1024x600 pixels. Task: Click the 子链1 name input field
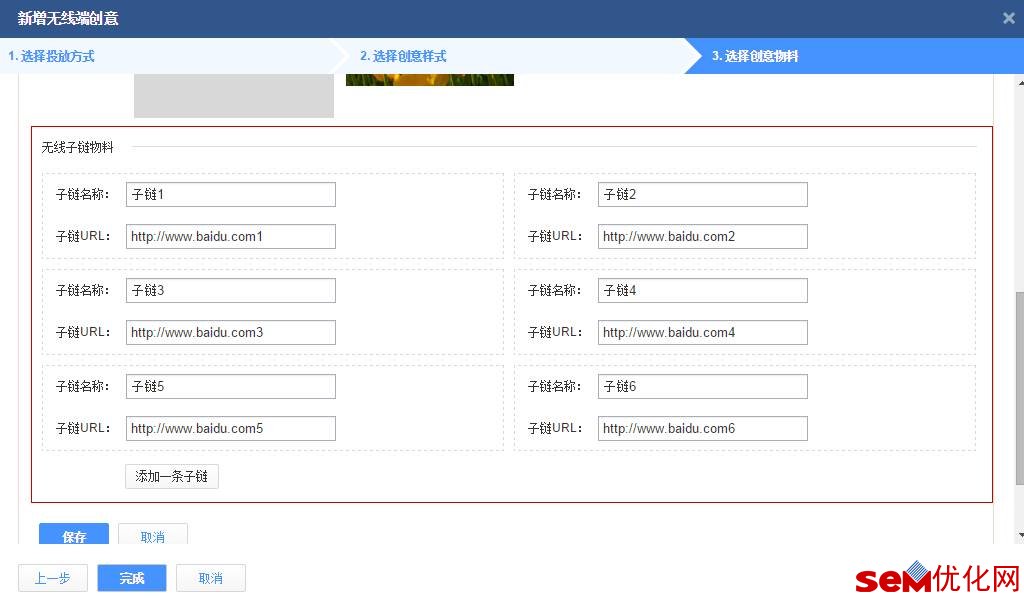(231, 195)
